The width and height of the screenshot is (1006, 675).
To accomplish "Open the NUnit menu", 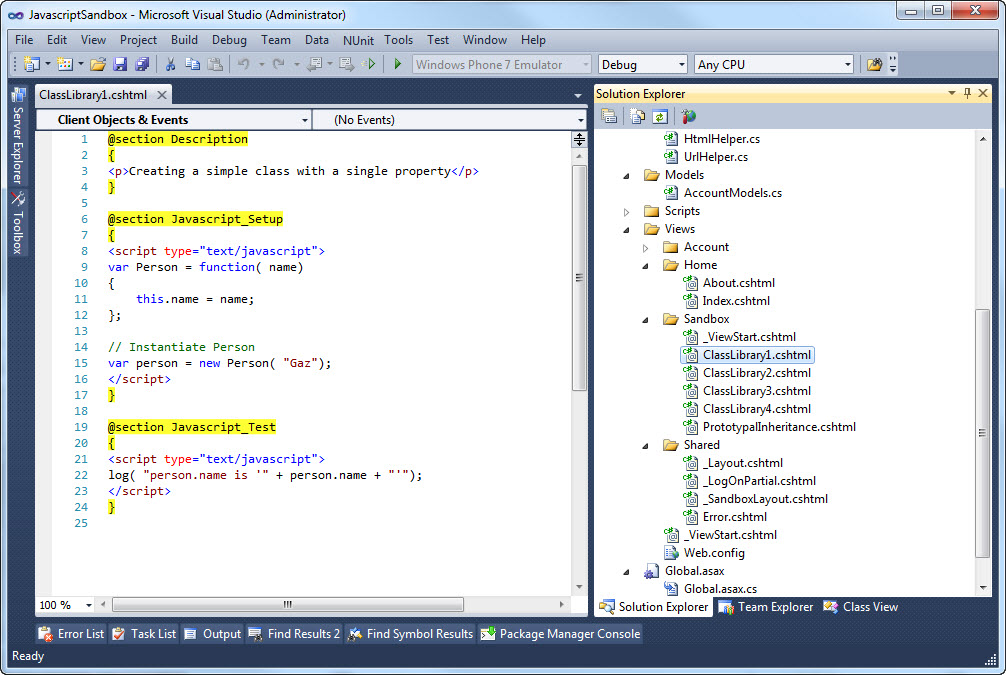I will (358, 40).
